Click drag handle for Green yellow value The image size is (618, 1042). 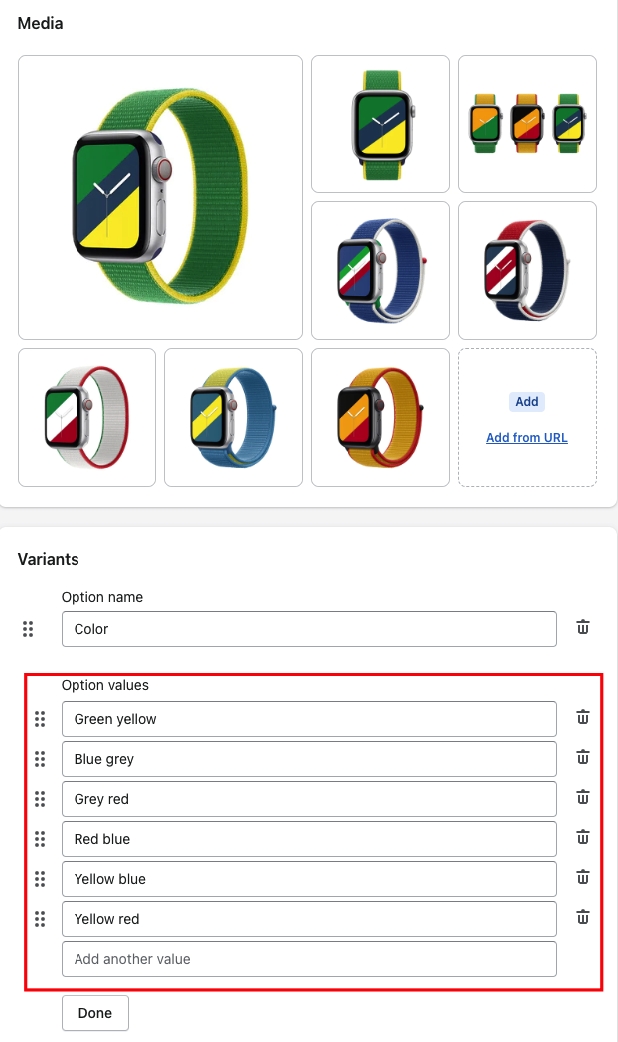pos(40,719)
